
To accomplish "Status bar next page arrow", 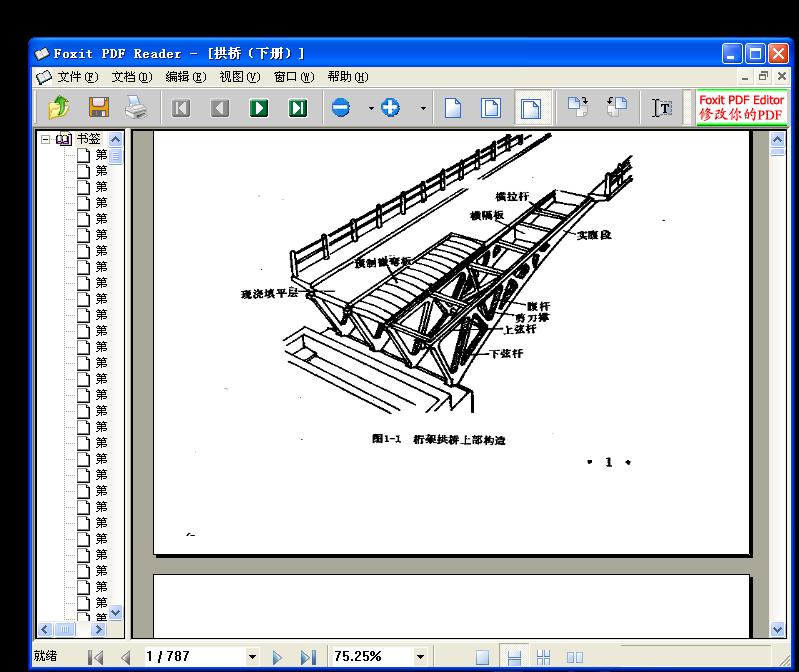I will coord(277,657).
